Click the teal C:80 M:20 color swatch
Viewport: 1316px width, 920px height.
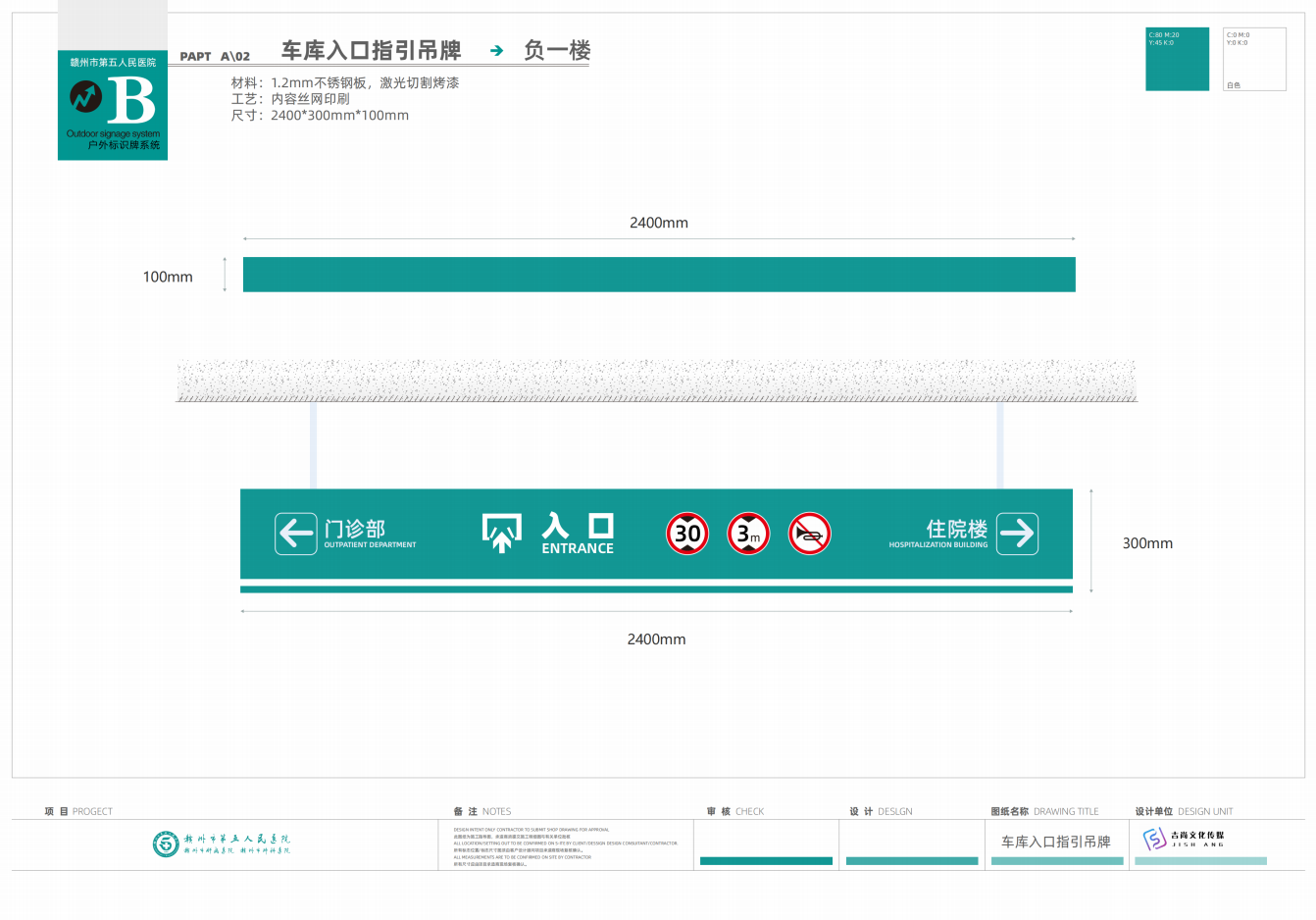1177,59
